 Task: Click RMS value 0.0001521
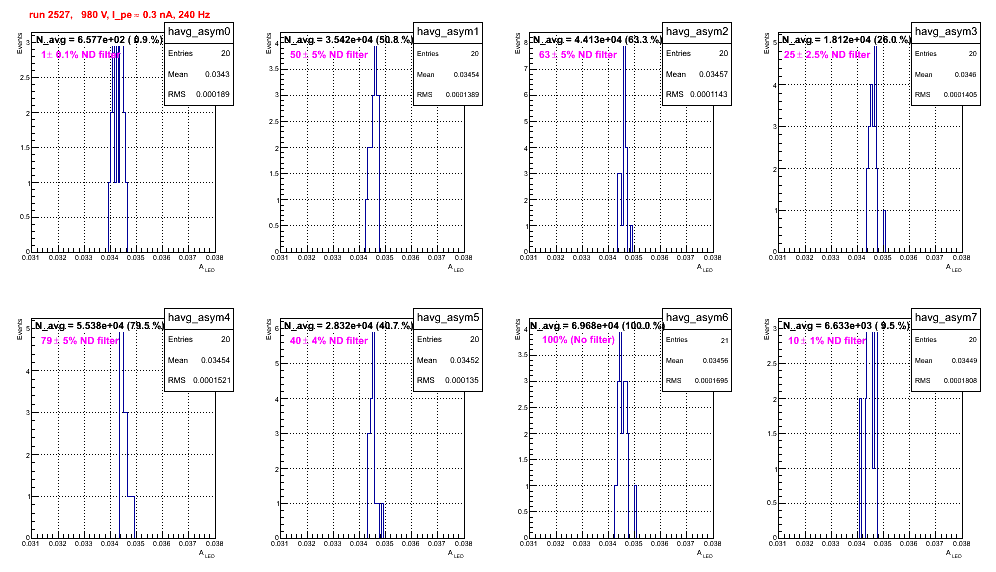211,380
